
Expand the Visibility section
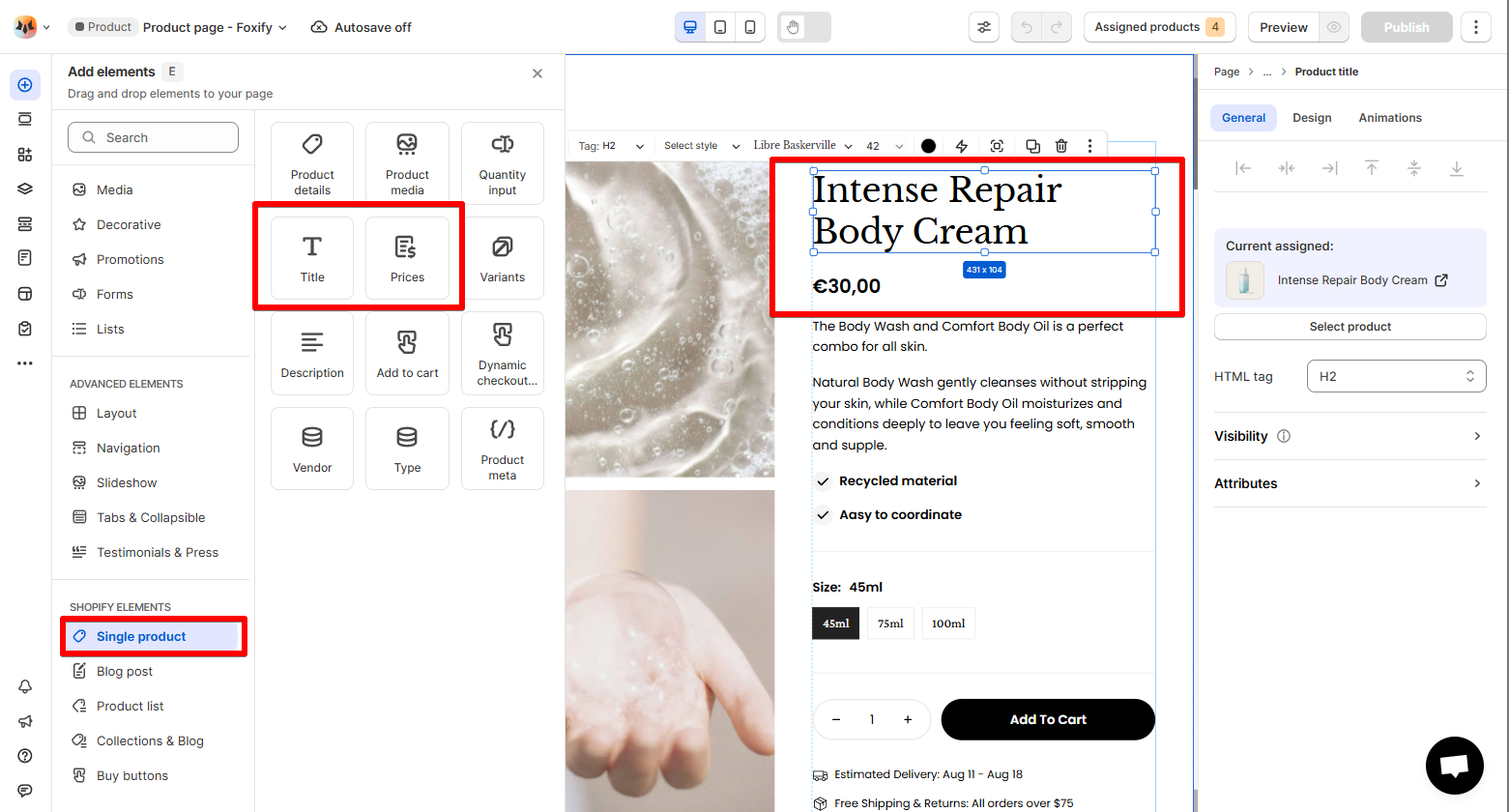[1350, 436]
